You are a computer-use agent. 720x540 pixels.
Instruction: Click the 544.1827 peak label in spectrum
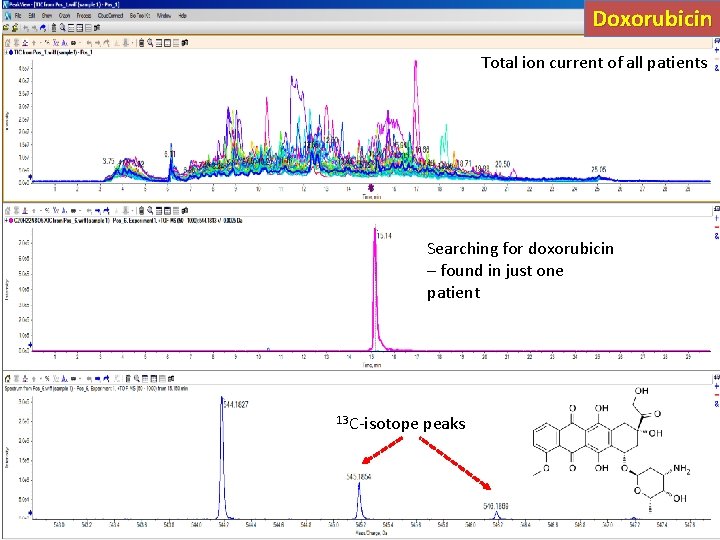pyautogui.click(x=236, y=405)
